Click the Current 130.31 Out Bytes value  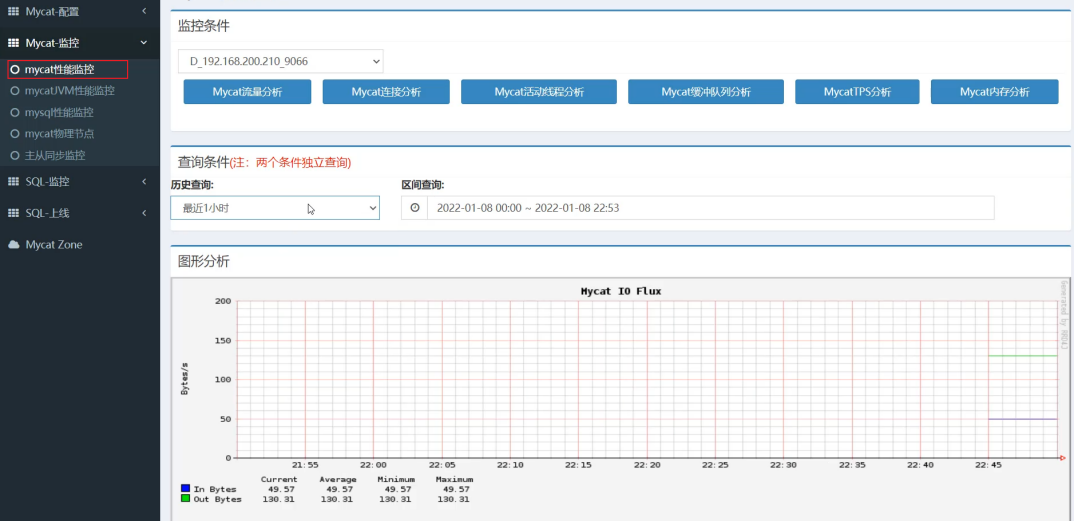pos(279,499)
